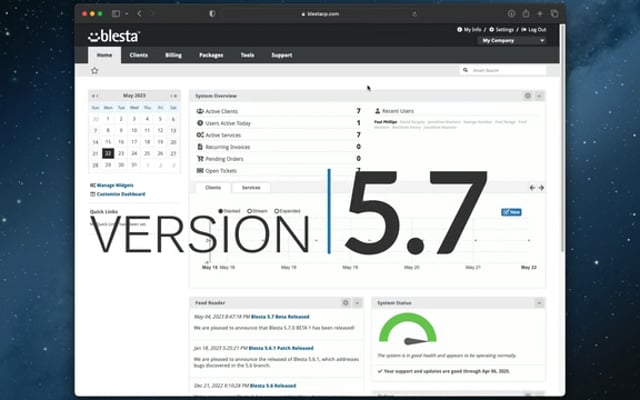Open the Home tab
This screenshot has height=400, width=640.
click(104, 55)
